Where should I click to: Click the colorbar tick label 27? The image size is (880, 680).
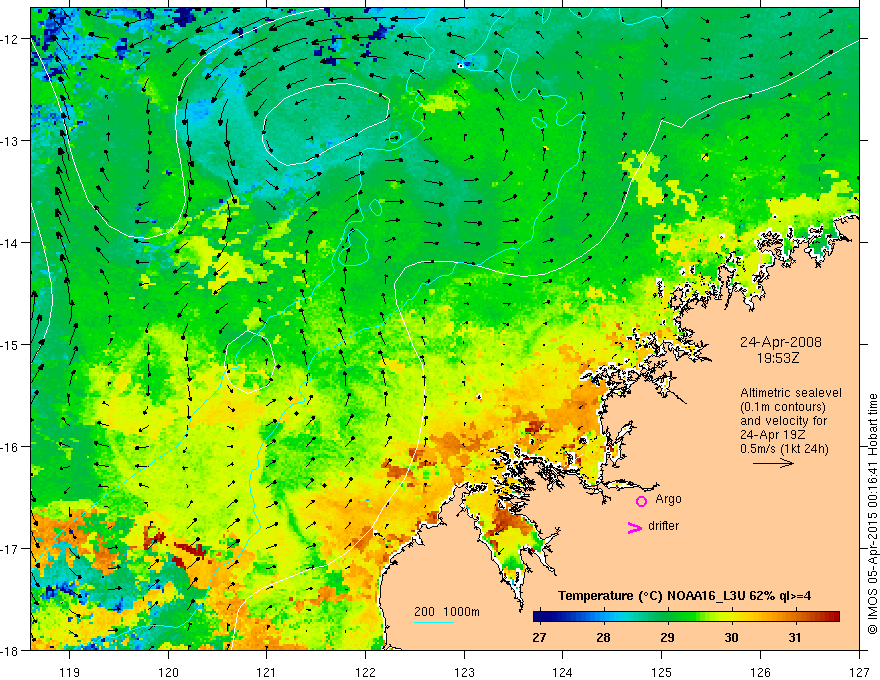pyautogui.click(x=539, y=638)
